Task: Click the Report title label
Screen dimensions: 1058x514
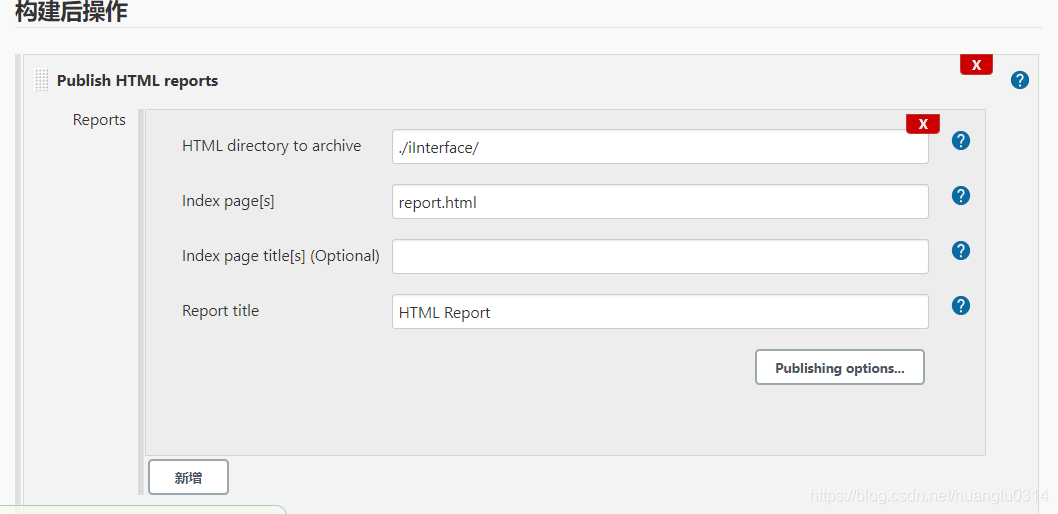Action: [220, 310]
